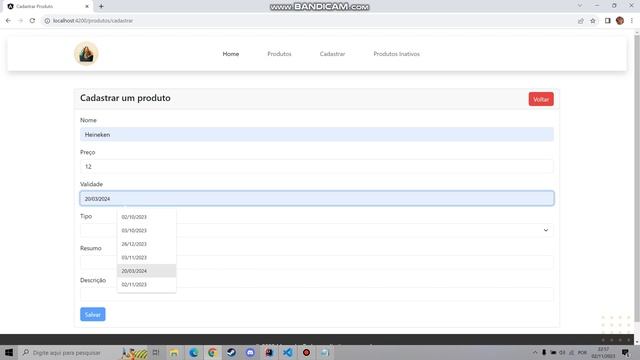Focus the Resumo input field
The height and width of the screenshot is (360, 640).
point(317,262)
